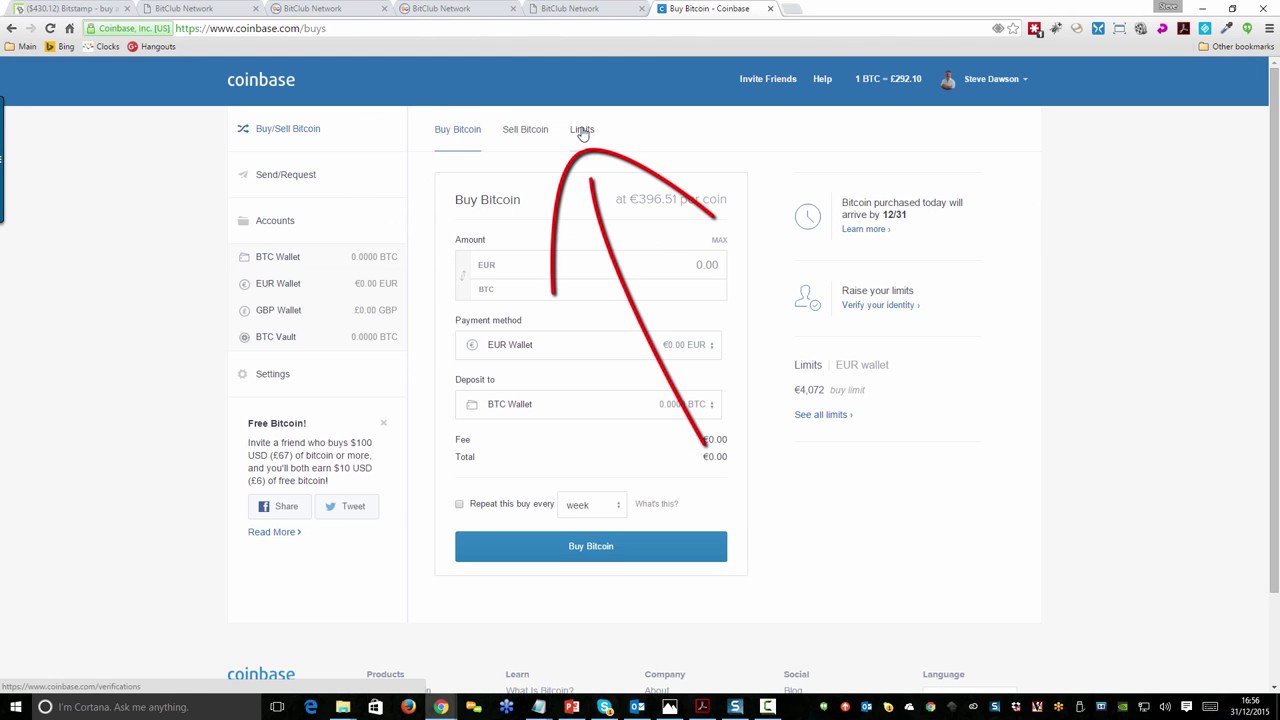1280x720 pixels.
Task: Click the bookmark star icon in address bar
Action: pyautogui.click(x=1013, y=28)
